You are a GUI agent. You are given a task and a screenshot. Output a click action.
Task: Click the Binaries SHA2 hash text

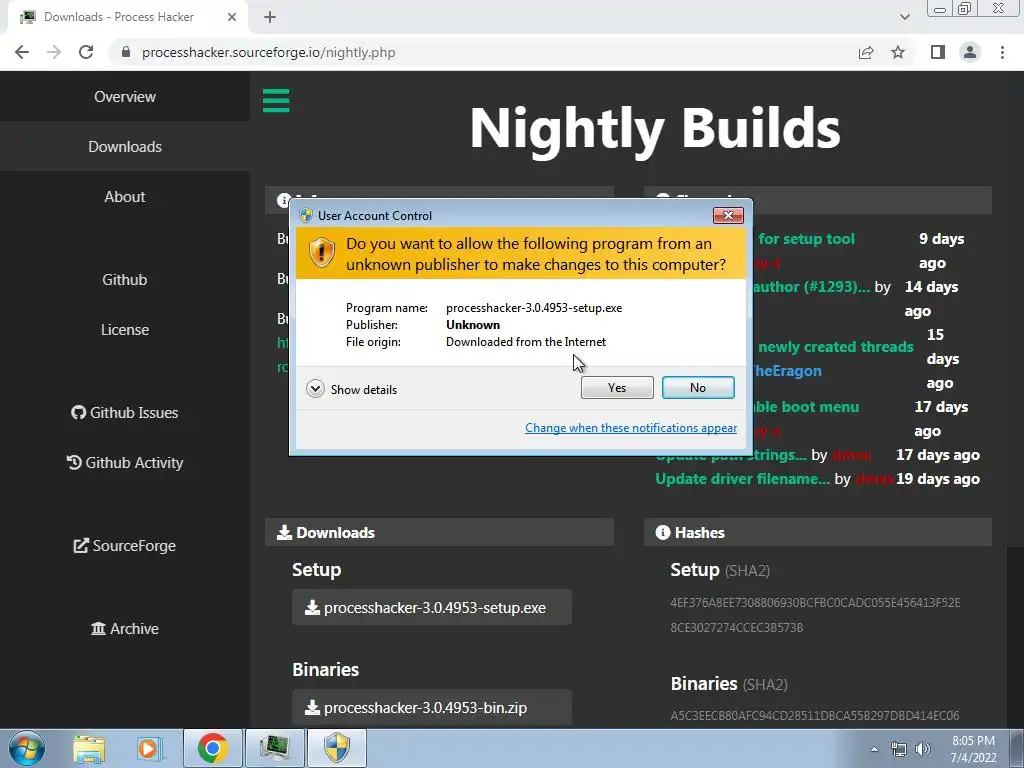(x=814, y=715)
